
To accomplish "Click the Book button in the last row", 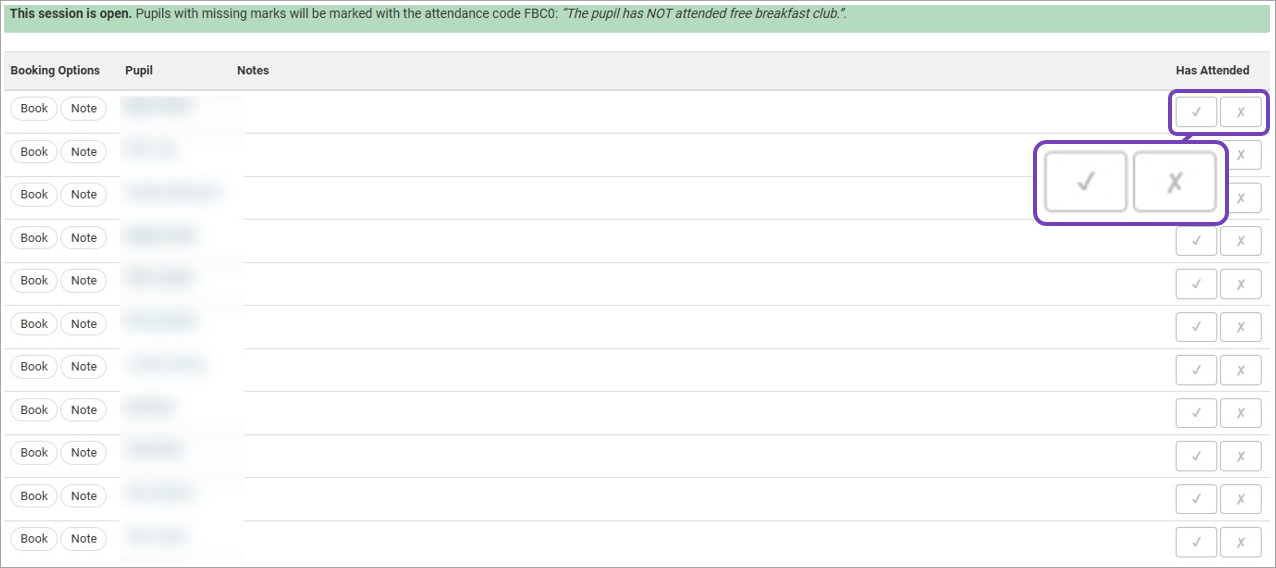I will coord(34,539).
